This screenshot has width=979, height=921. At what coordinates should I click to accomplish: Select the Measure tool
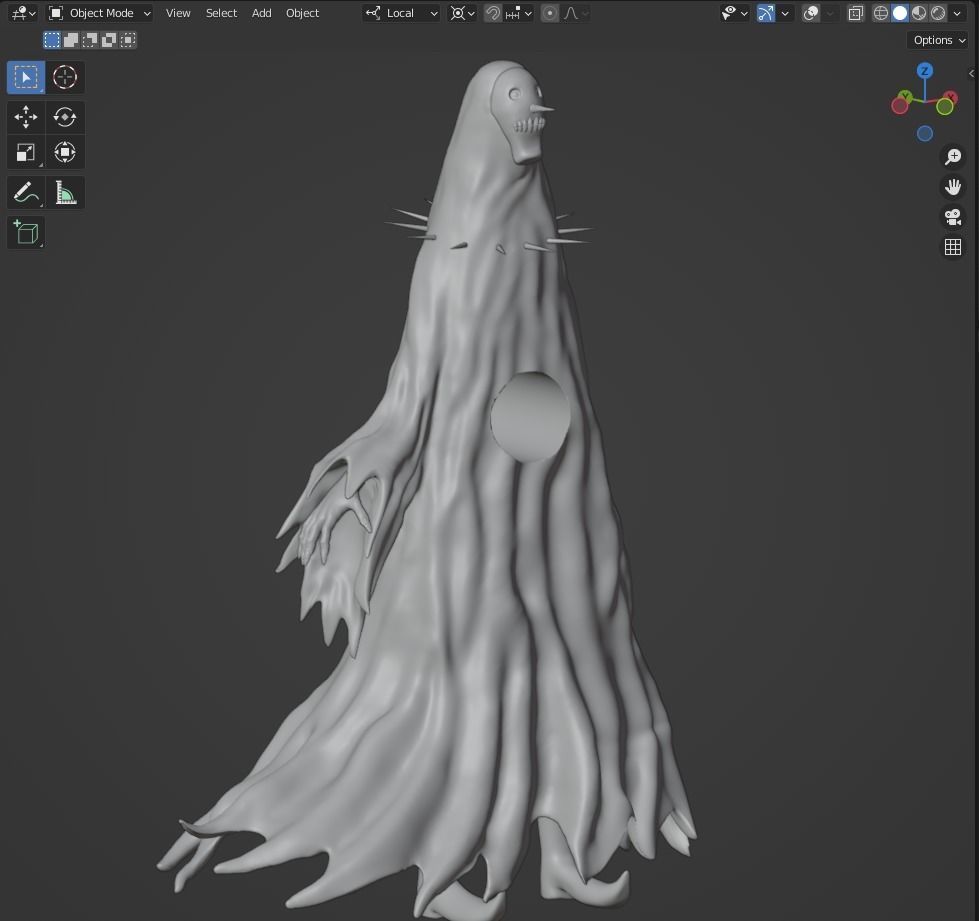(x=65, y=191)
